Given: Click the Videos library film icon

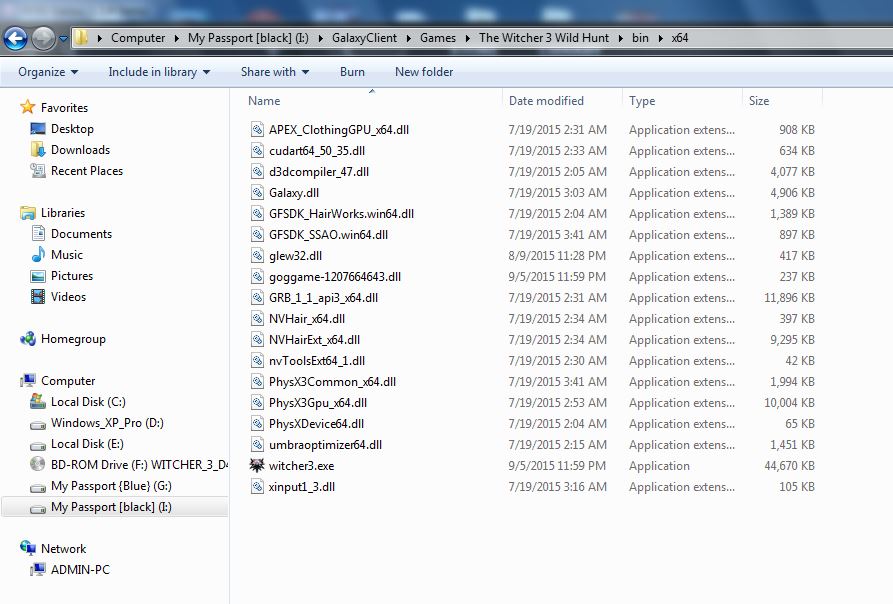Looking at the screenshot, I should 38,297.
